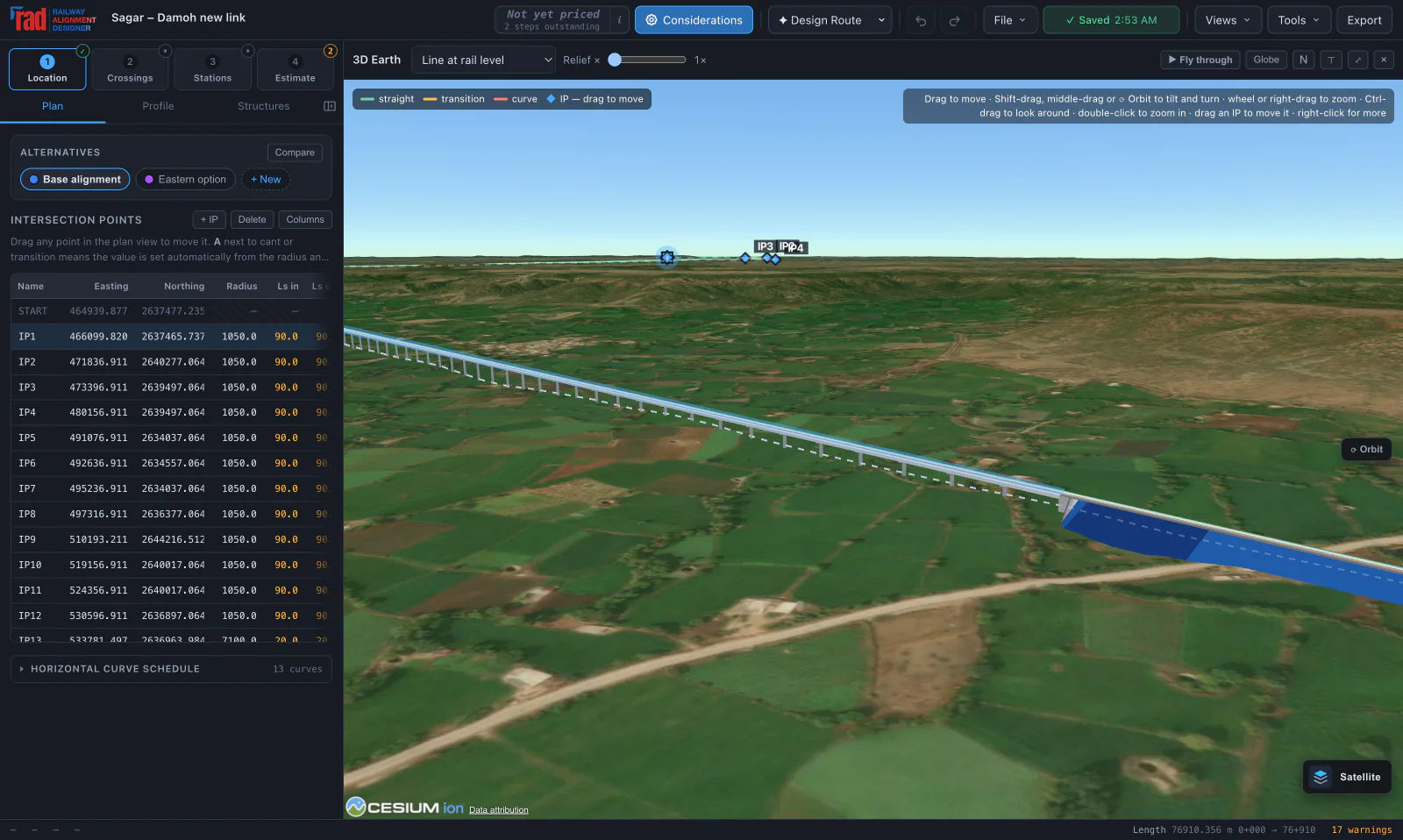Viewport: 1403px width, 840px height.
Task: Open the Columns chooser for intersection points
Action: click(305, 219)
